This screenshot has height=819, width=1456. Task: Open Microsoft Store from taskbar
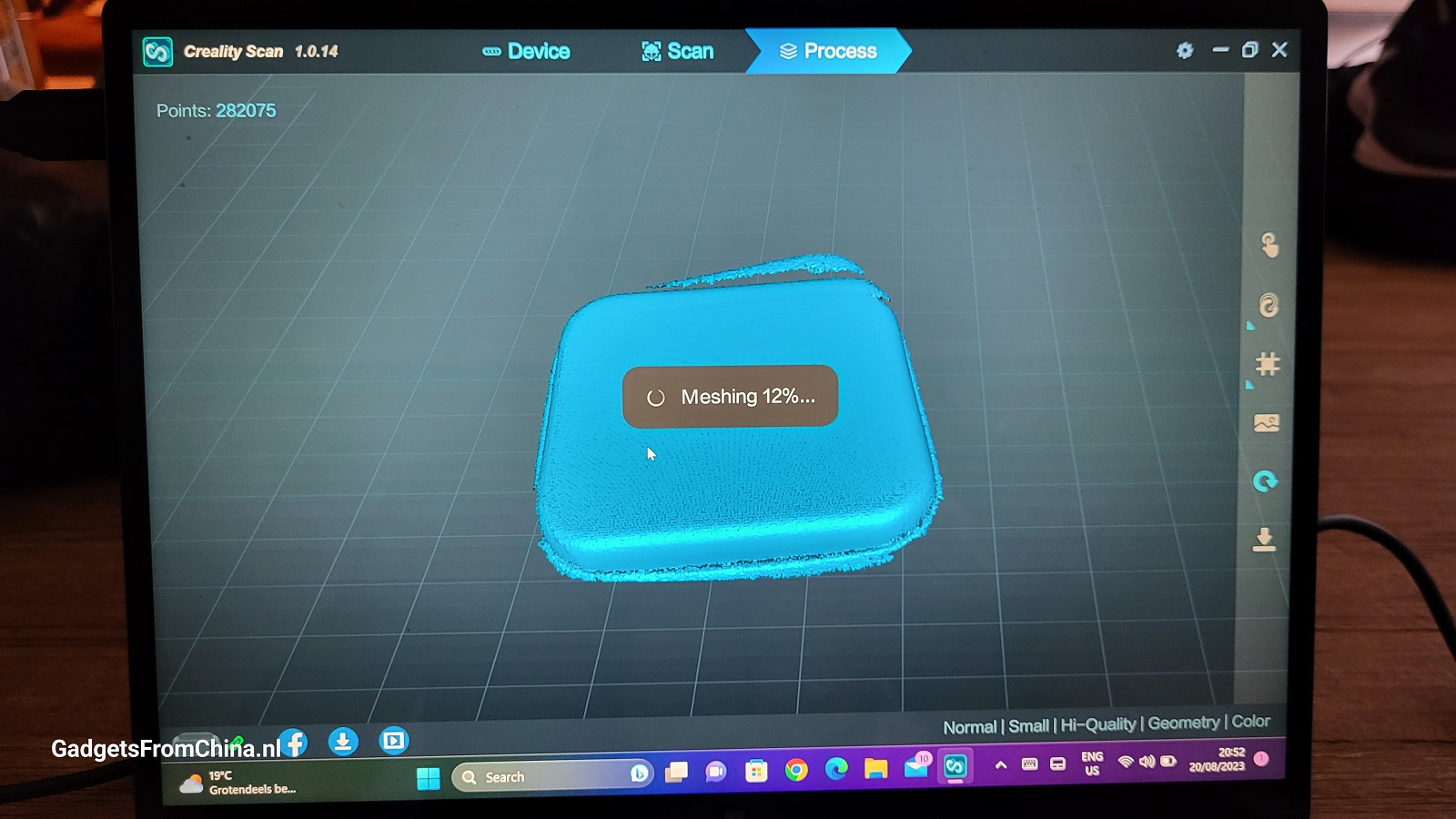[x=756, y=772]
